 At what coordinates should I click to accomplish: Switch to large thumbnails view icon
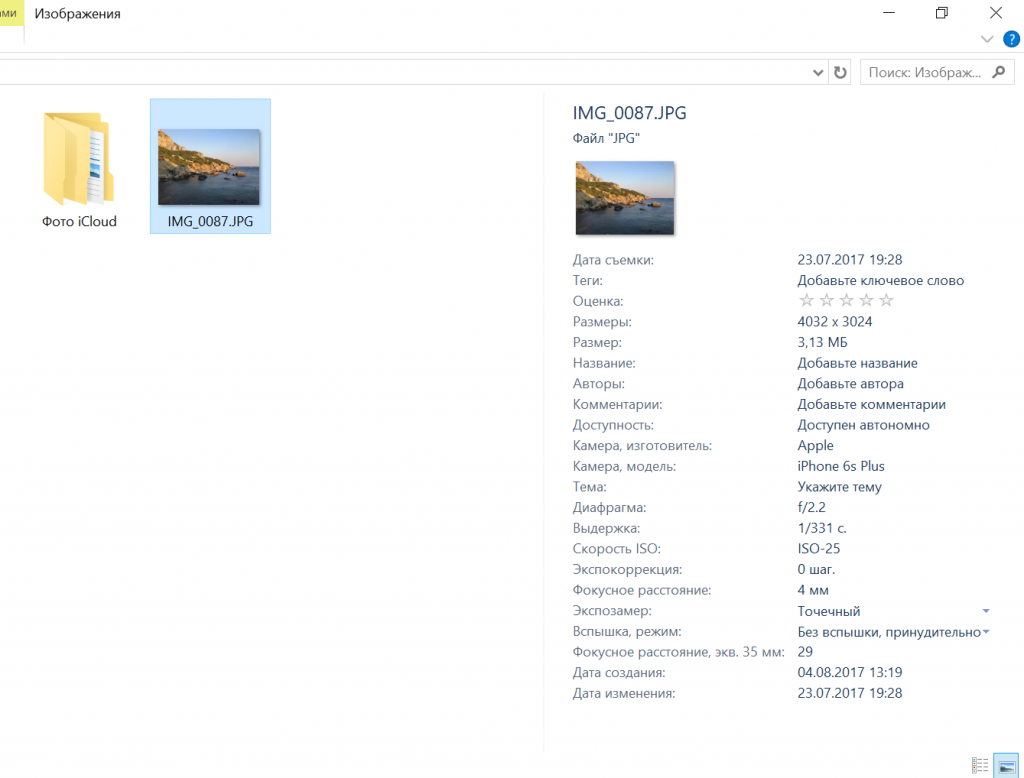[1006, 766]
